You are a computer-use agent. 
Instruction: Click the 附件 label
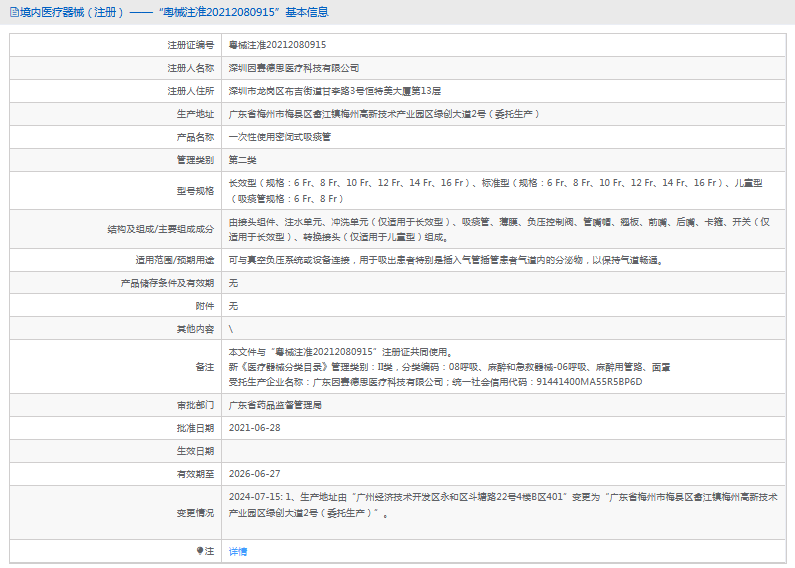coord(205,306)
